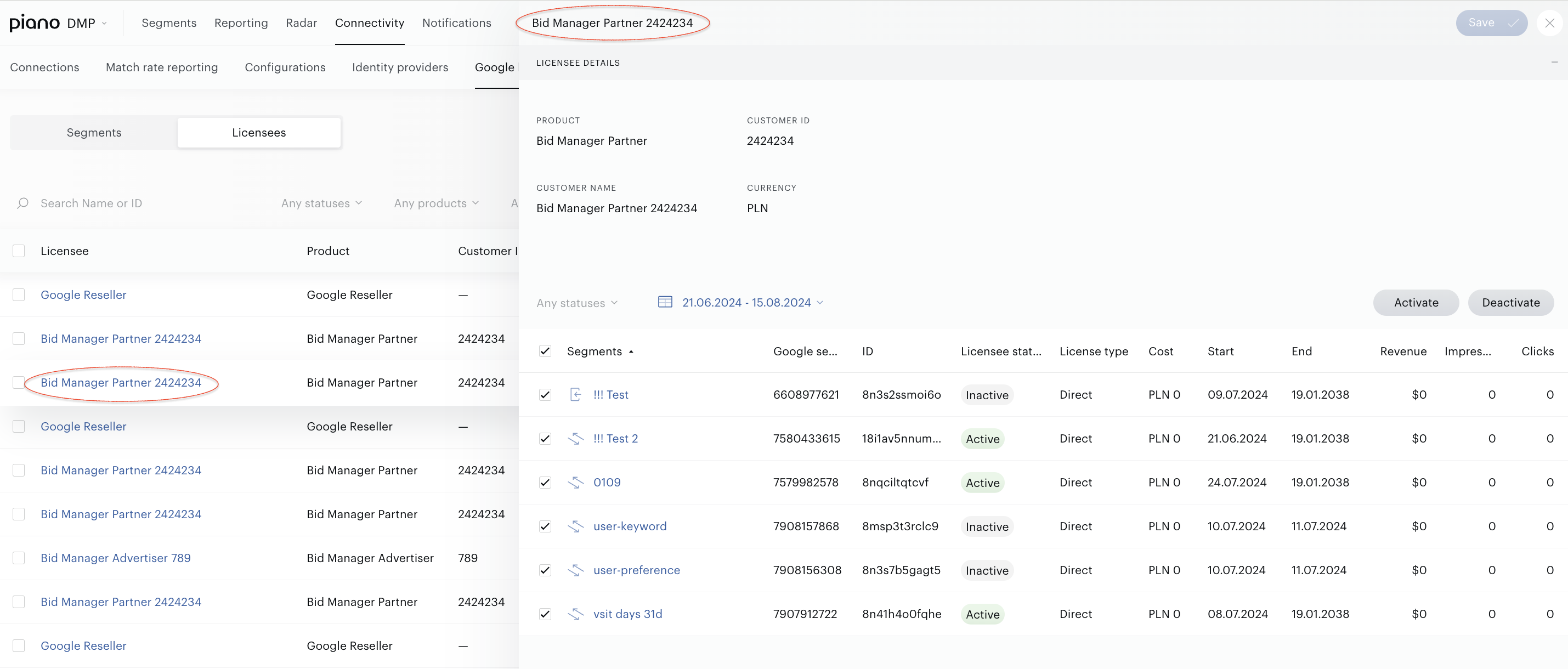This screenshot has width=1568, height=669.
Task: Click the sync icon for user-keyword
Action: coord(575,526)
